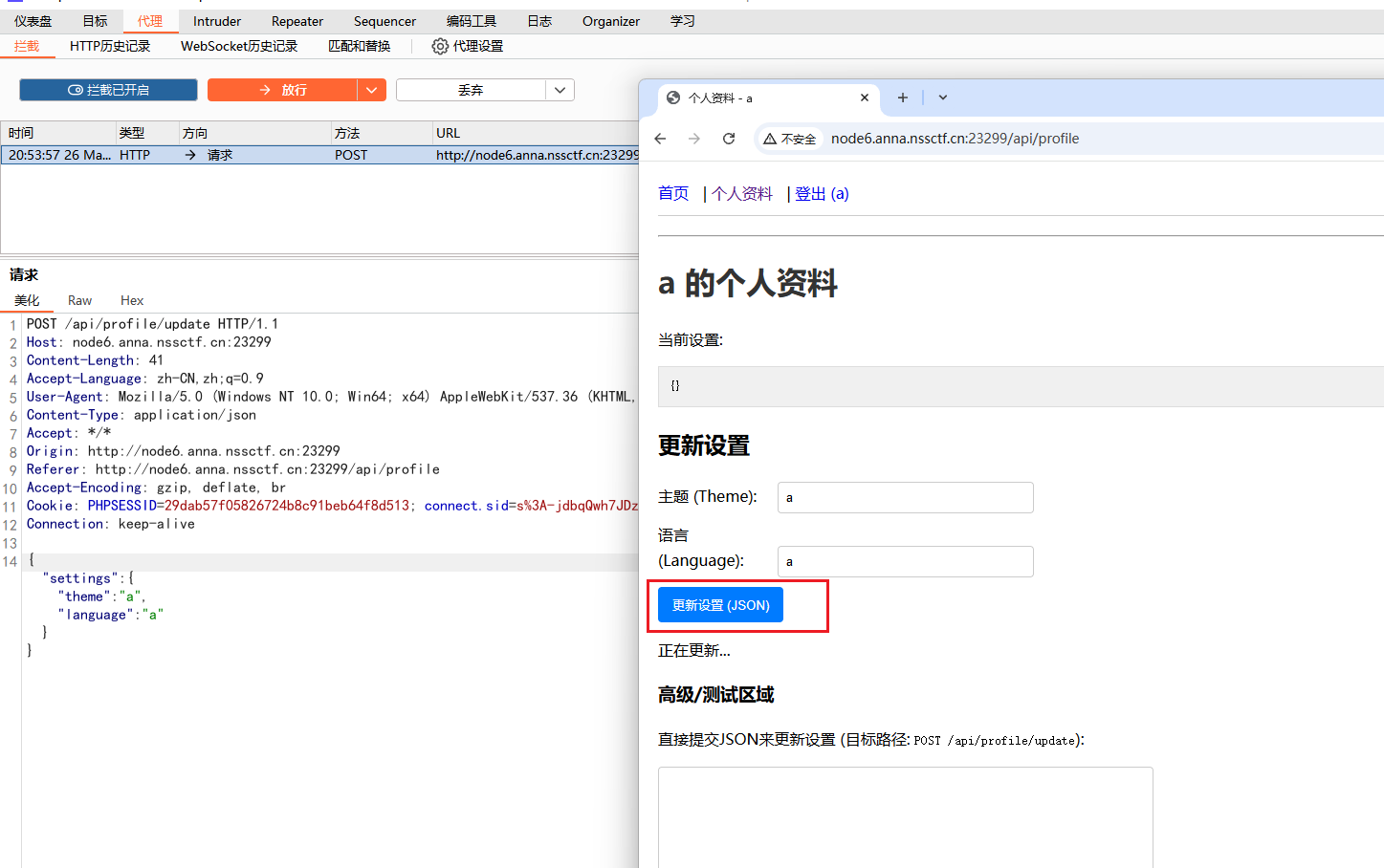The image size is (1384, 868).
Task: Expand the 放行 forward dropdown arrow
Action: (371, 90)
